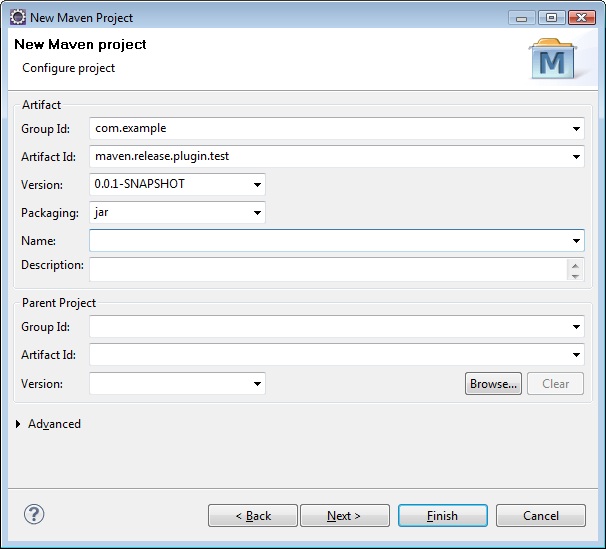Click the Description scroll up arrow
606x549 pixels.
(575, 265)
